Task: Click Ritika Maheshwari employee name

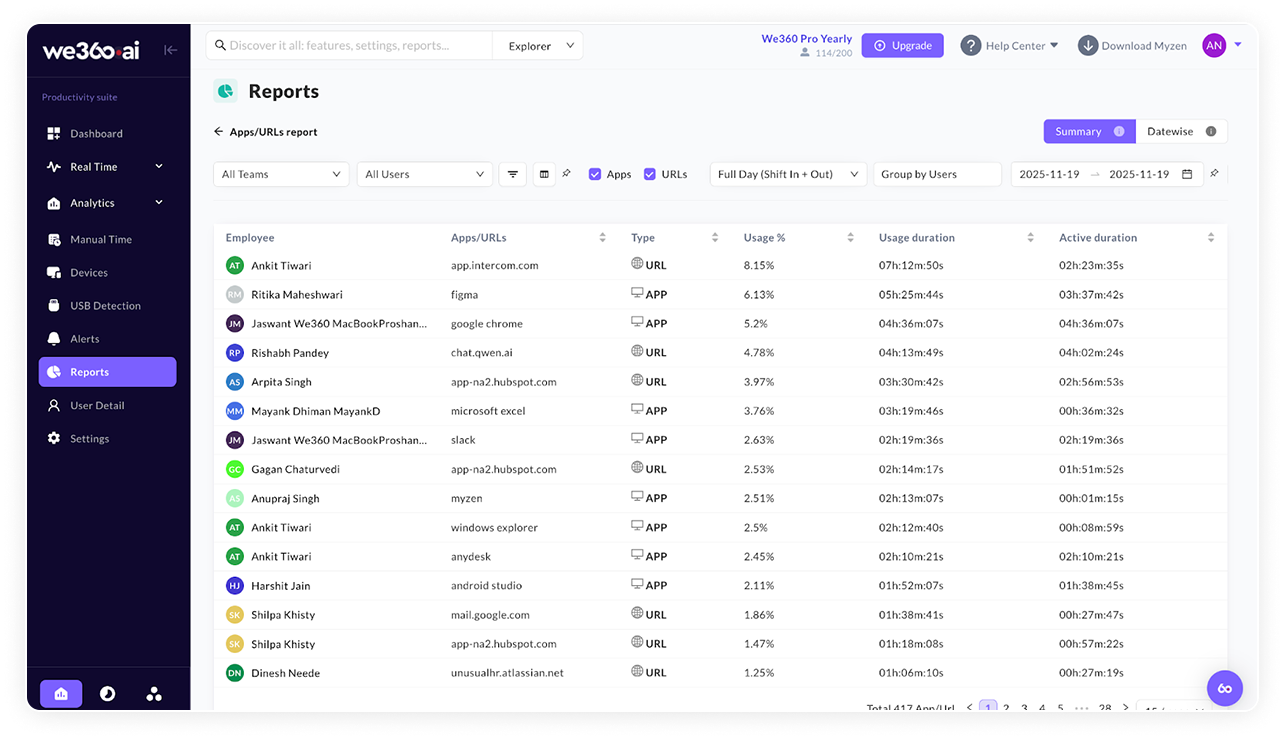Action: (297, 295)
